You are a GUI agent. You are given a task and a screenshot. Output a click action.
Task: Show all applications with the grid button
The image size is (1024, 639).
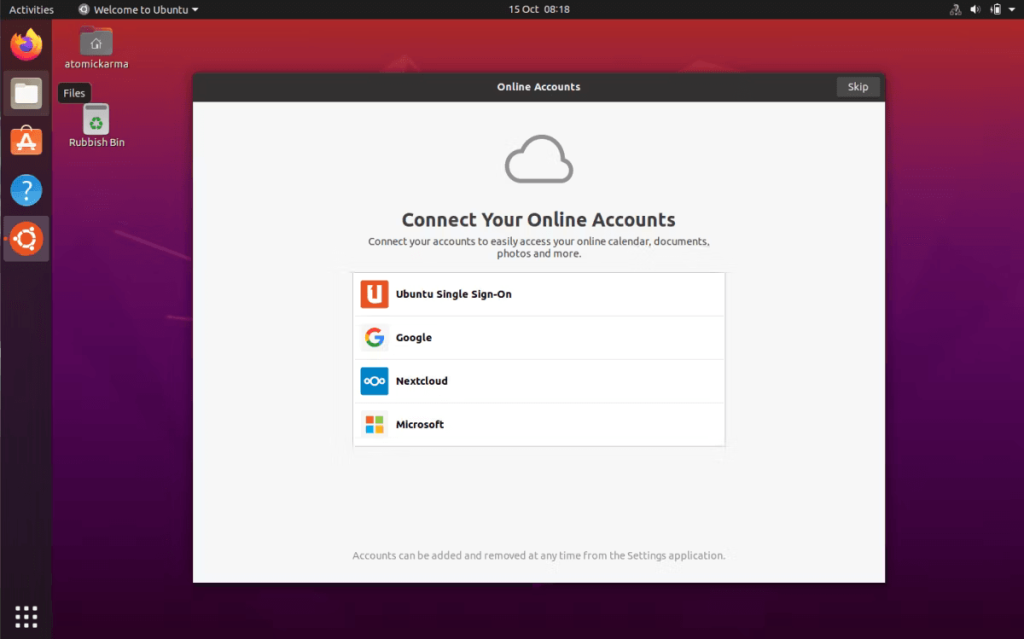tap(25, 615)
